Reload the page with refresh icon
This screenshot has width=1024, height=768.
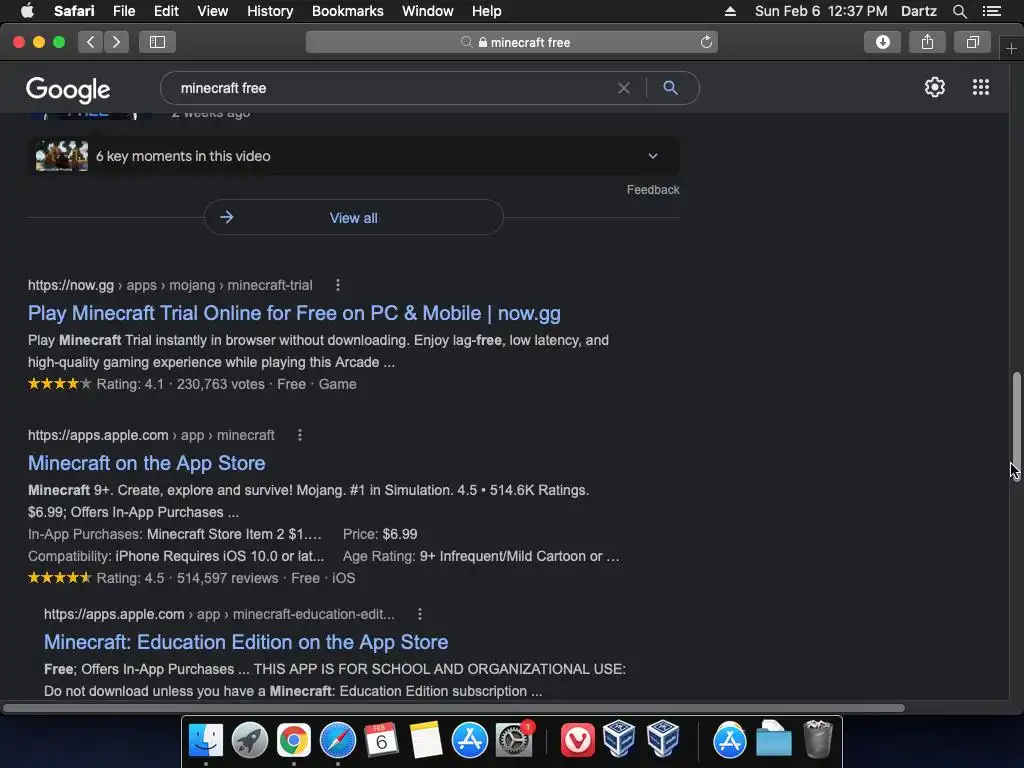tap(706, 42)
